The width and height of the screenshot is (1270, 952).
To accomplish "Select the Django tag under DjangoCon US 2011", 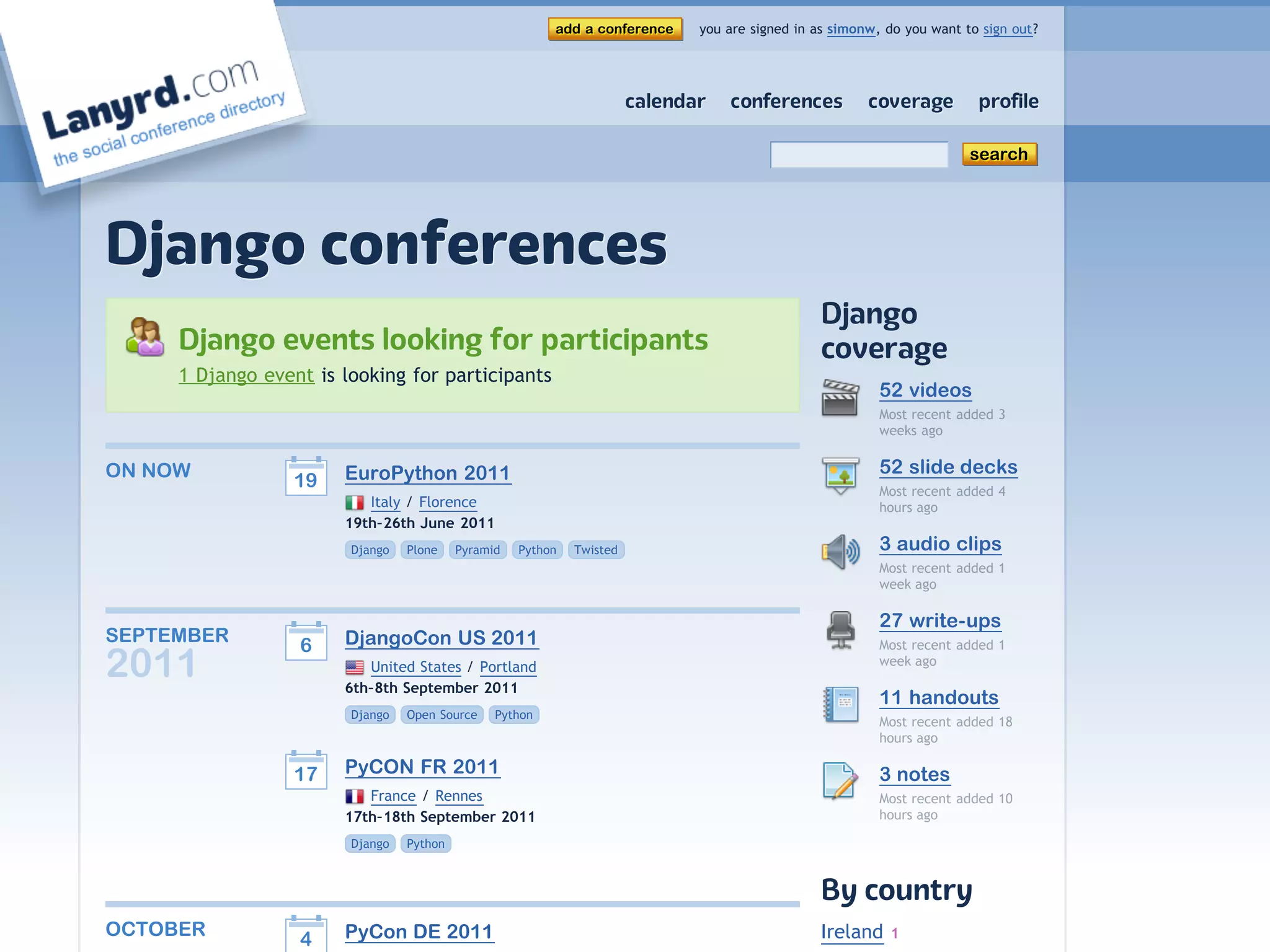I will [370, 715].
